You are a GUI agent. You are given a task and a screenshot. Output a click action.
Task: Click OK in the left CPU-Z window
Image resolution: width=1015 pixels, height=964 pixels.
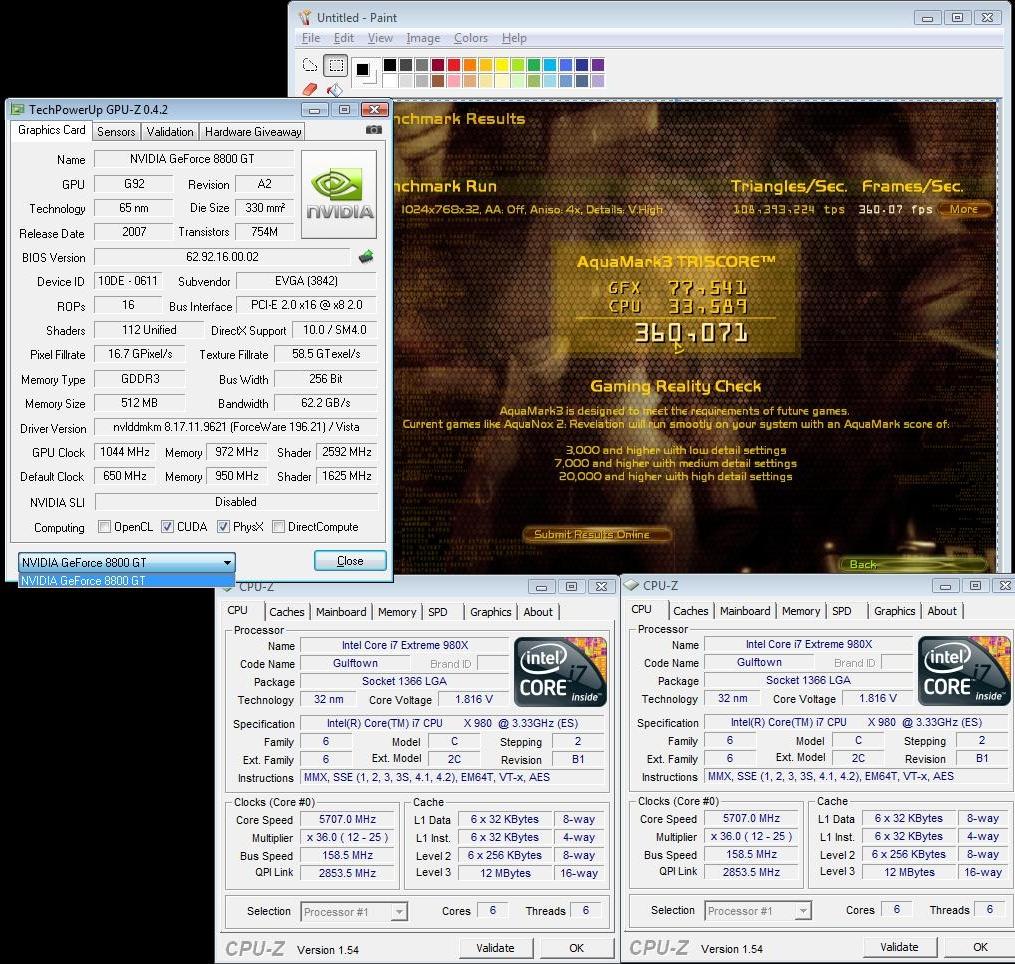(576, 948)
